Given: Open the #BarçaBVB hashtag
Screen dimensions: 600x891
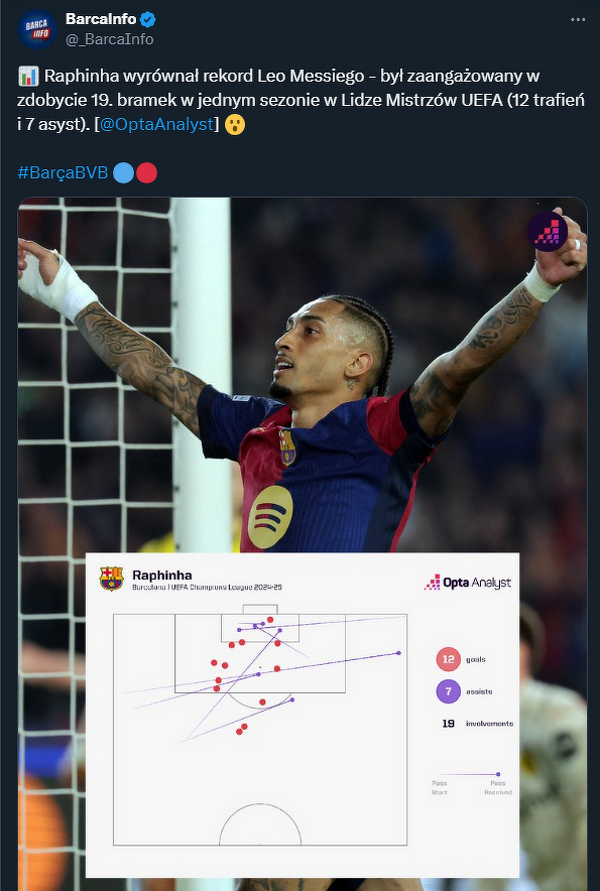Looking at the screenshot, I should [62, 173].
